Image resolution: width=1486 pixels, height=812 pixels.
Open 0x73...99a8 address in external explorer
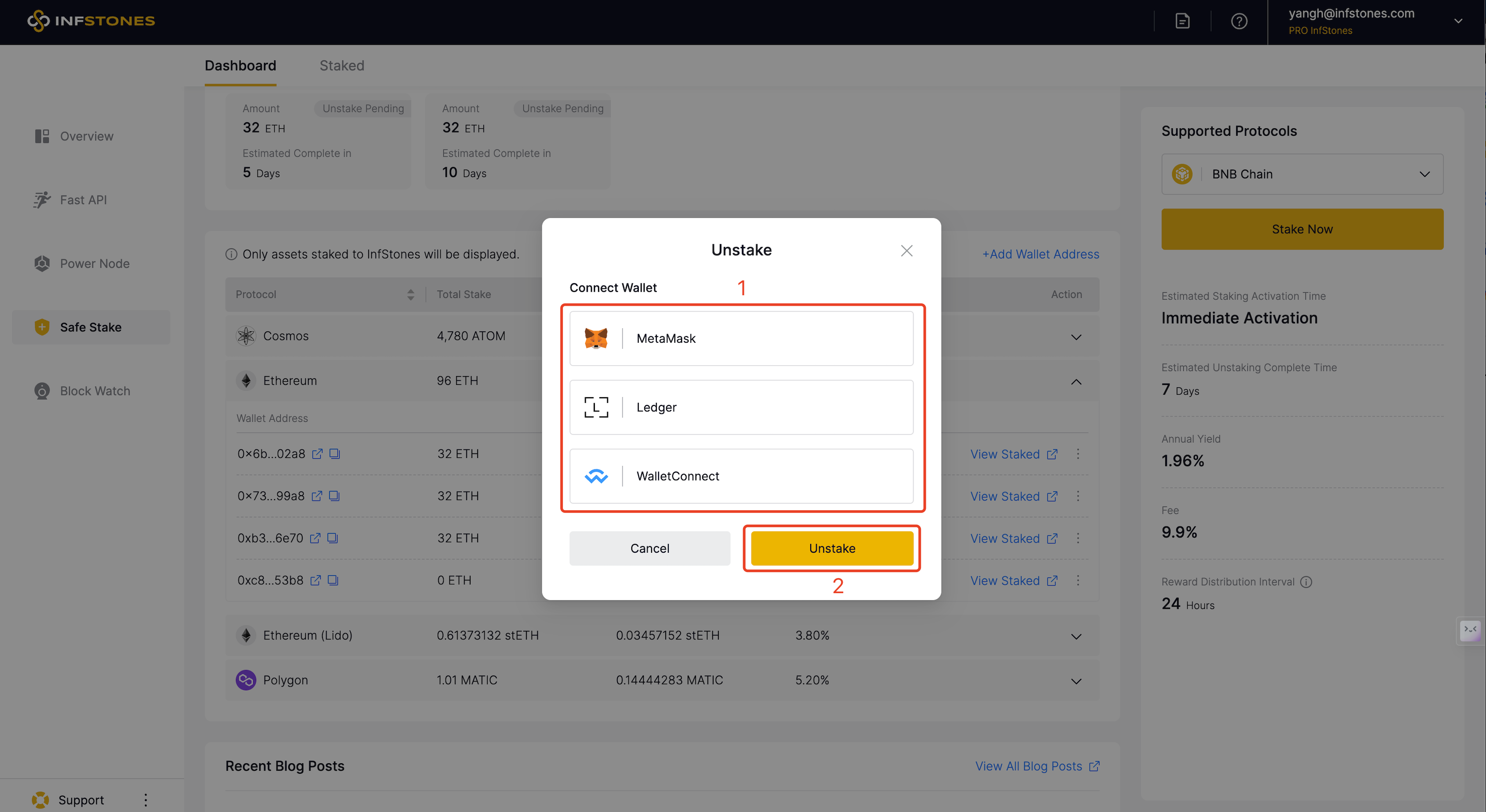[317, 496]
